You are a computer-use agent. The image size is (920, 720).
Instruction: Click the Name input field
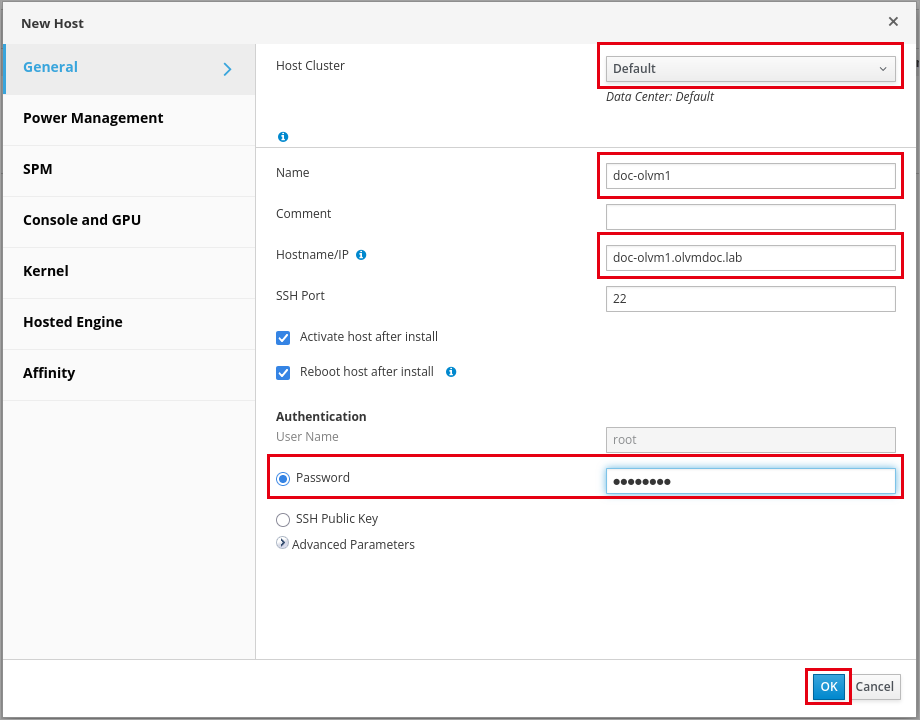pos(750,175)
